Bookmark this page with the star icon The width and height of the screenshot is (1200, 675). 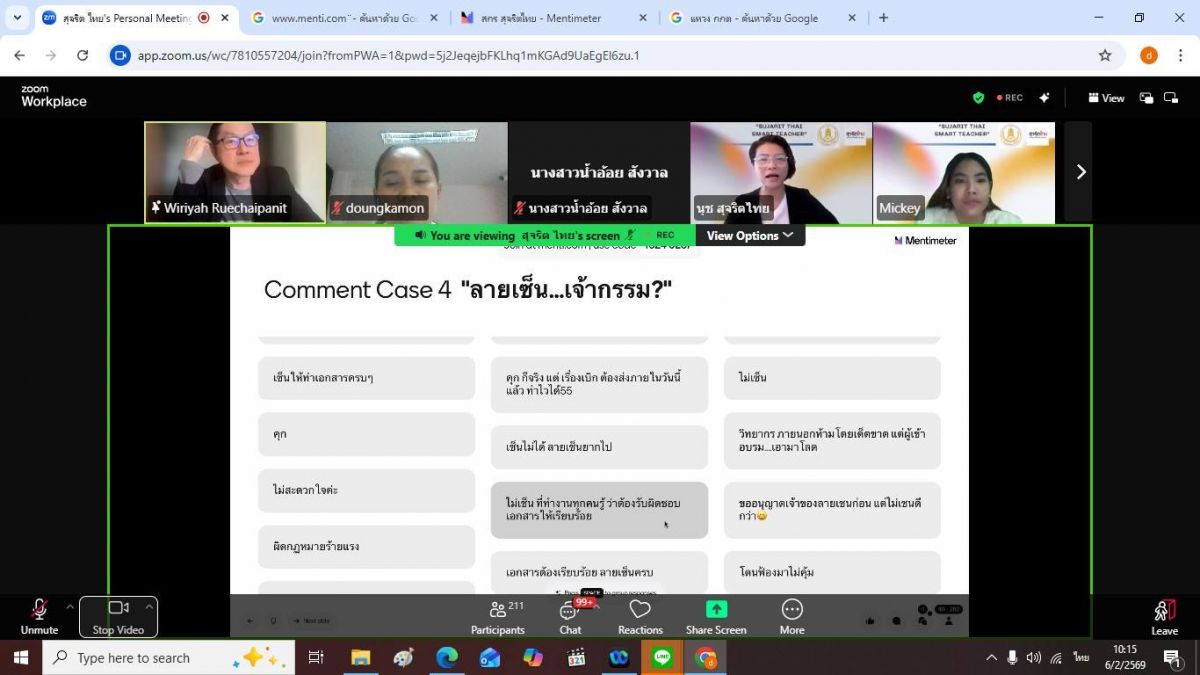(x=1105, y=56)
